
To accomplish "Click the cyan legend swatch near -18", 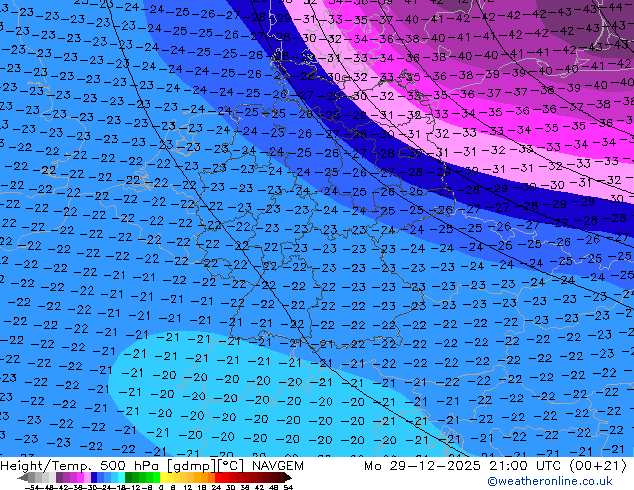I will [x=121, y=477].
